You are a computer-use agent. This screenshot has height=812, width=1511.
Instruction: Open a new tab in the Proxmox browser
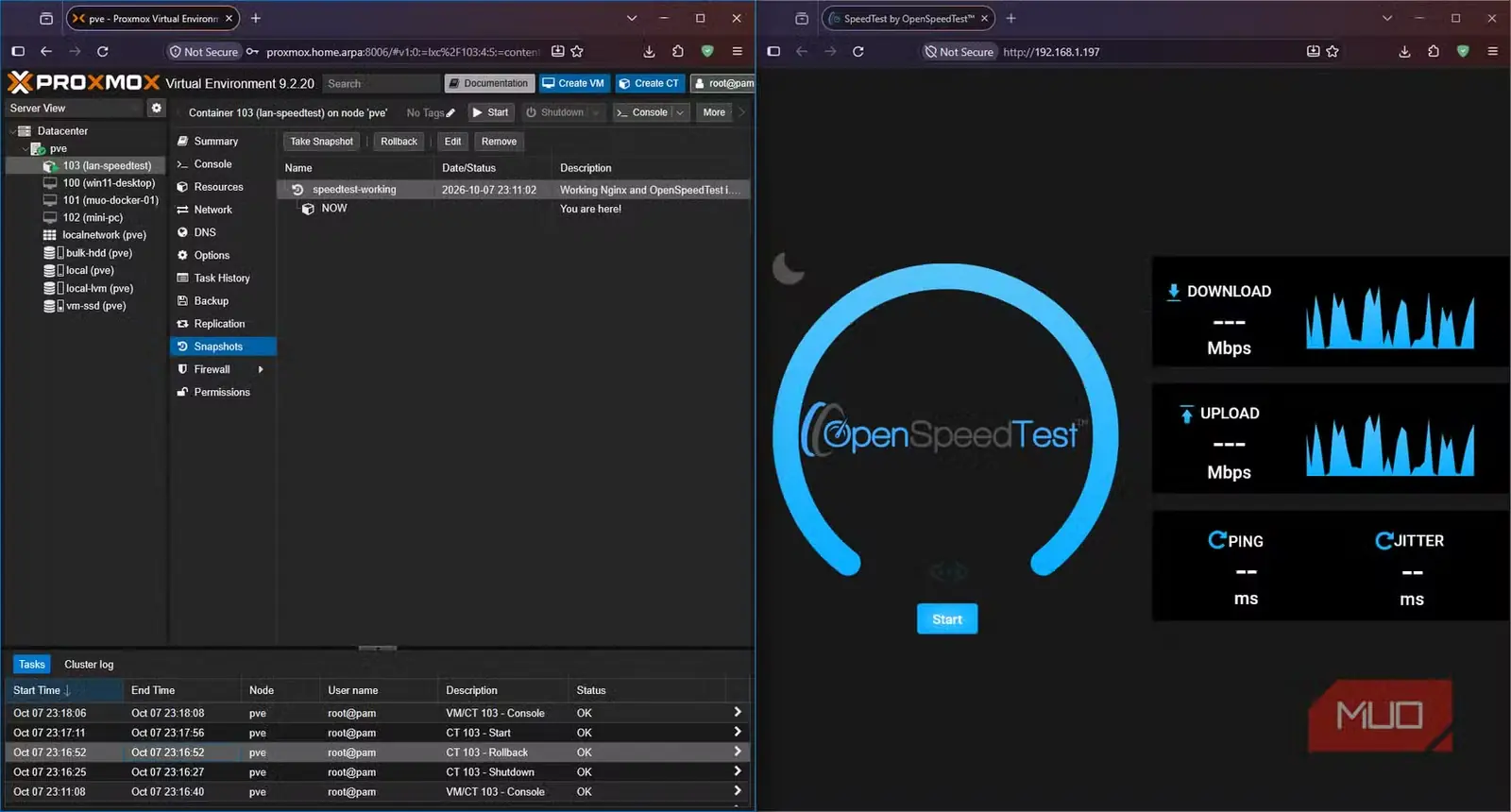[256, 18]
